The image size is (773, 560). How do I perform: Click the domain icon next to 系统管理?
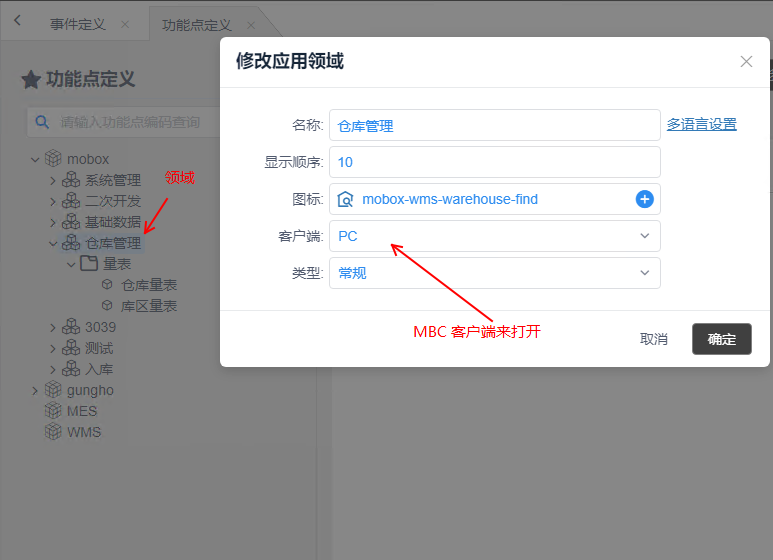point(71,181)
